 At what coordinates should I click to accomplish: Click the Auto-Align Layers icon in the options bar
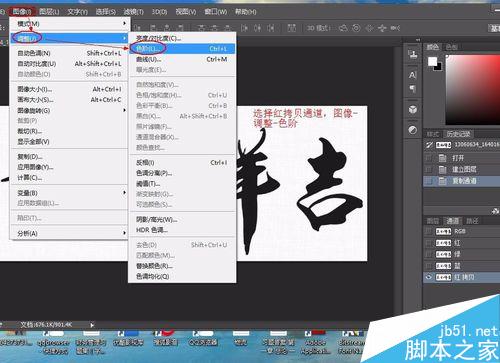(292, 28)
